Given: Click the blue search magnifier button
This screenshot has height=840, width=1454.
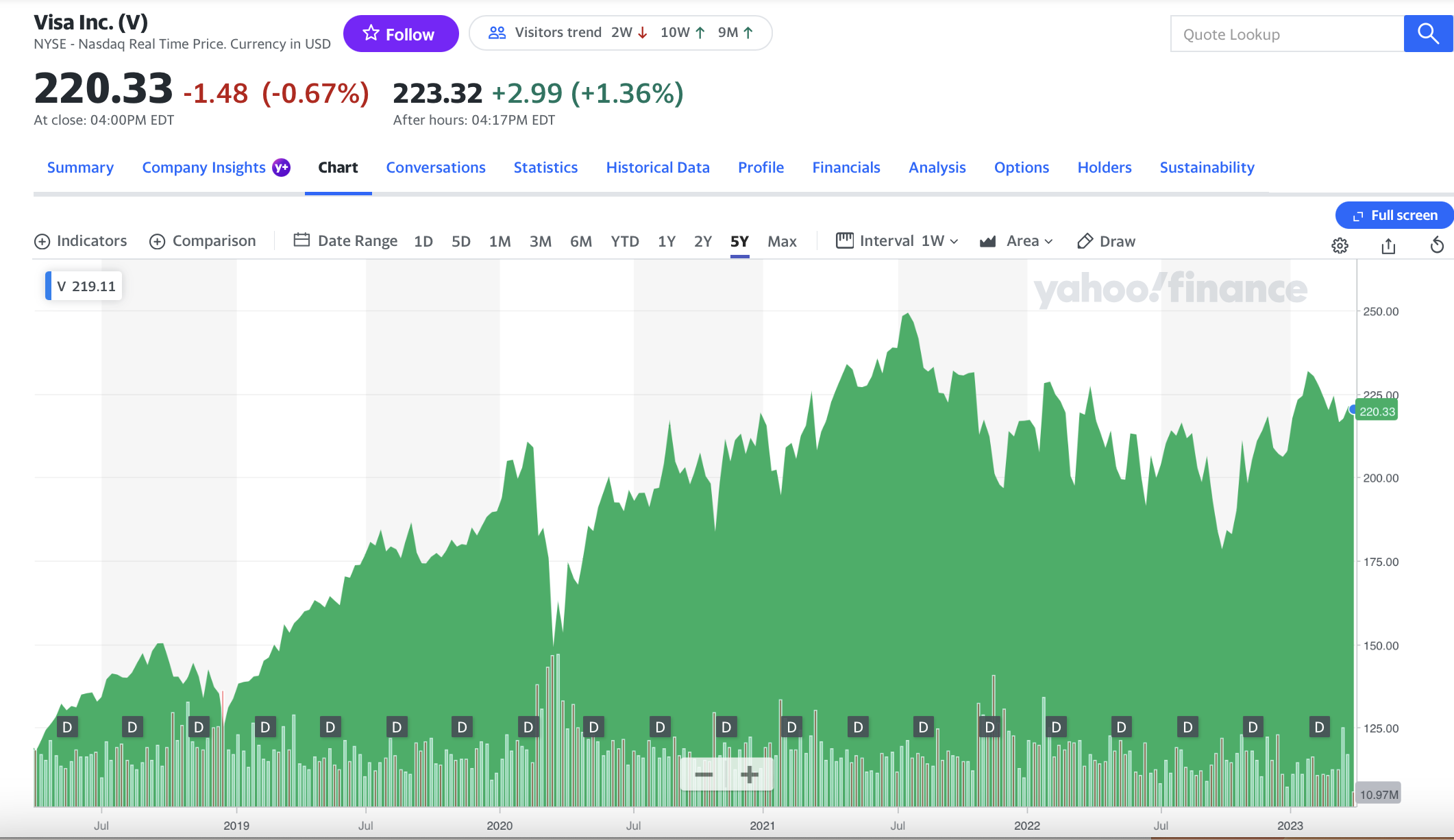Looking at the screenshot, I should (x=1428, y=34).
